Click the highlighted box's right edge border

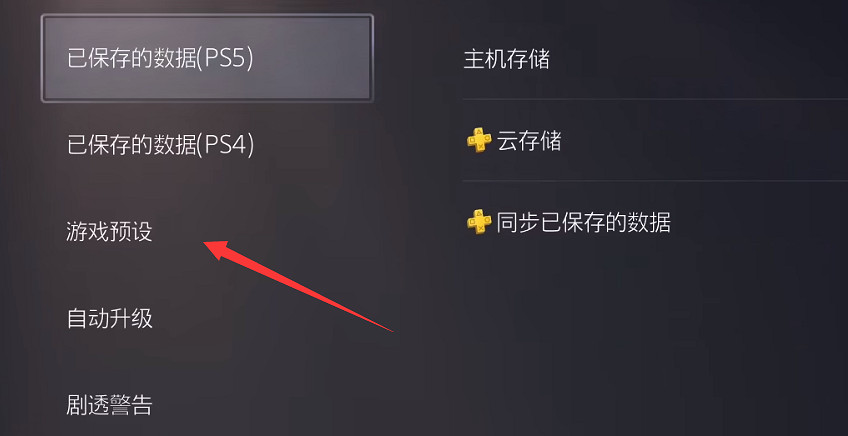(x=372, y=58)
